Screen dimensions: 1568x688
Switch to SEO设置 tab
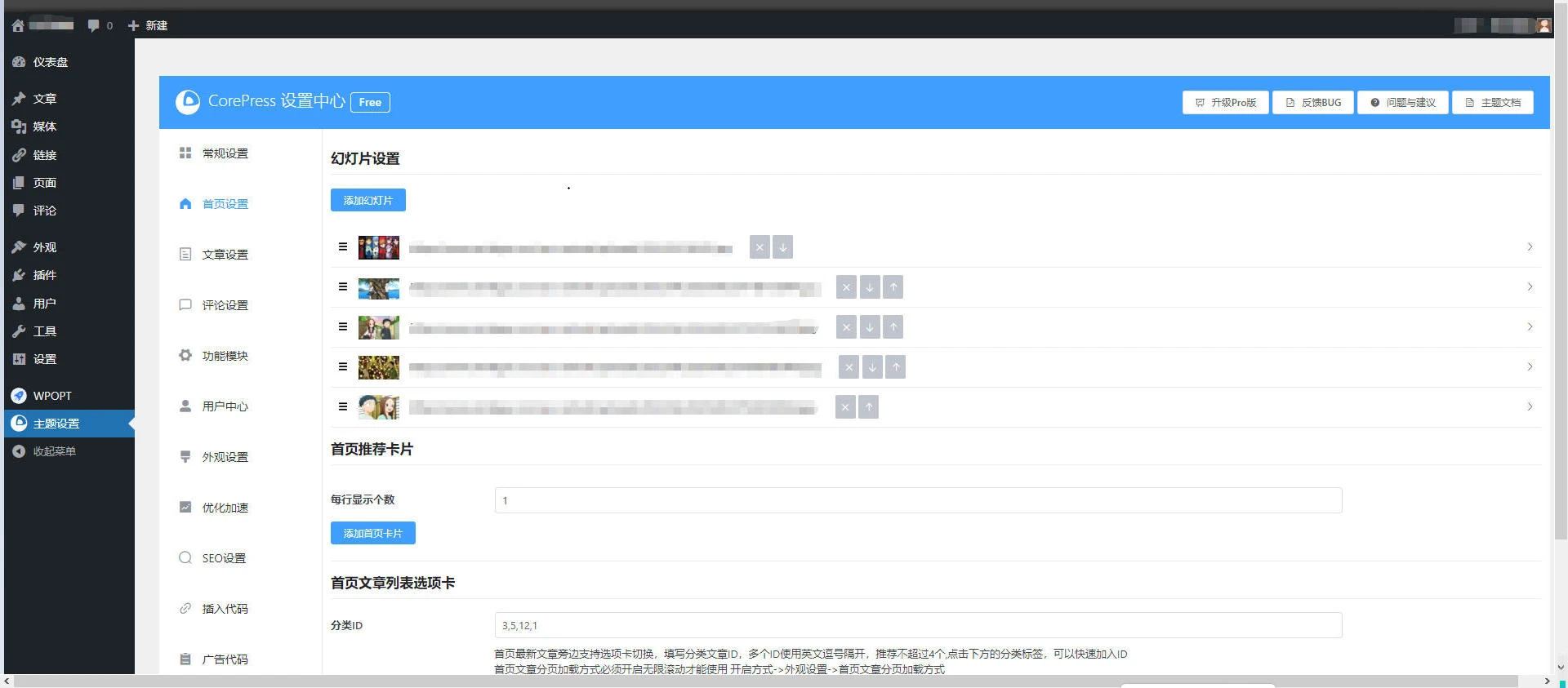[224, 558]
